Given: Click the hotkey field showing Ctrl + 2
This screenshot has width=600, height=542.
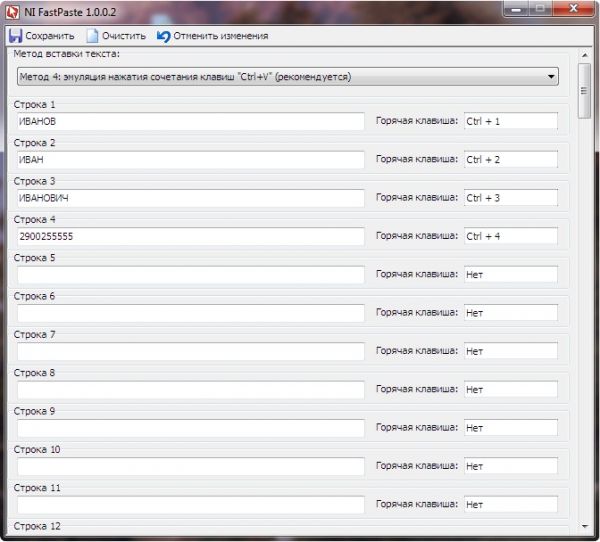Looking at the screenshot, I should [x=511, y=159].
